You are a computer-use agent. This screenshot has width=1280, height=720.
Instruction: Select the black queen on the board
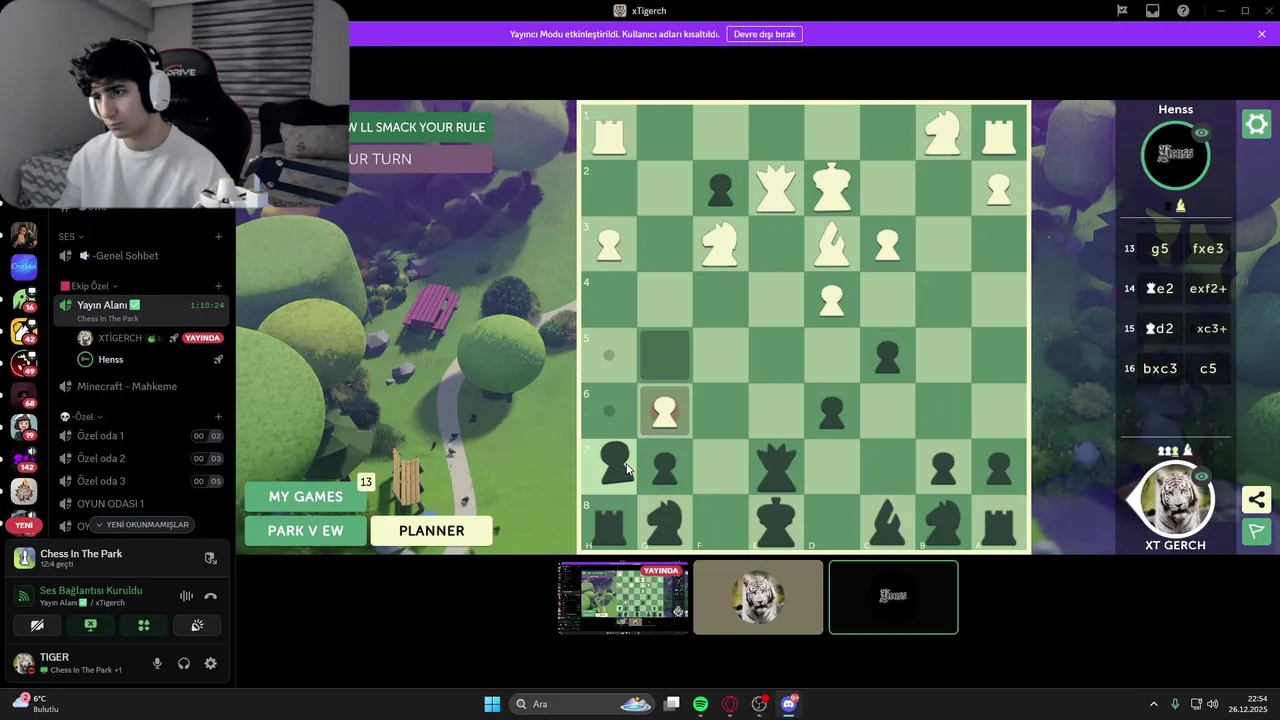(776, 468)
